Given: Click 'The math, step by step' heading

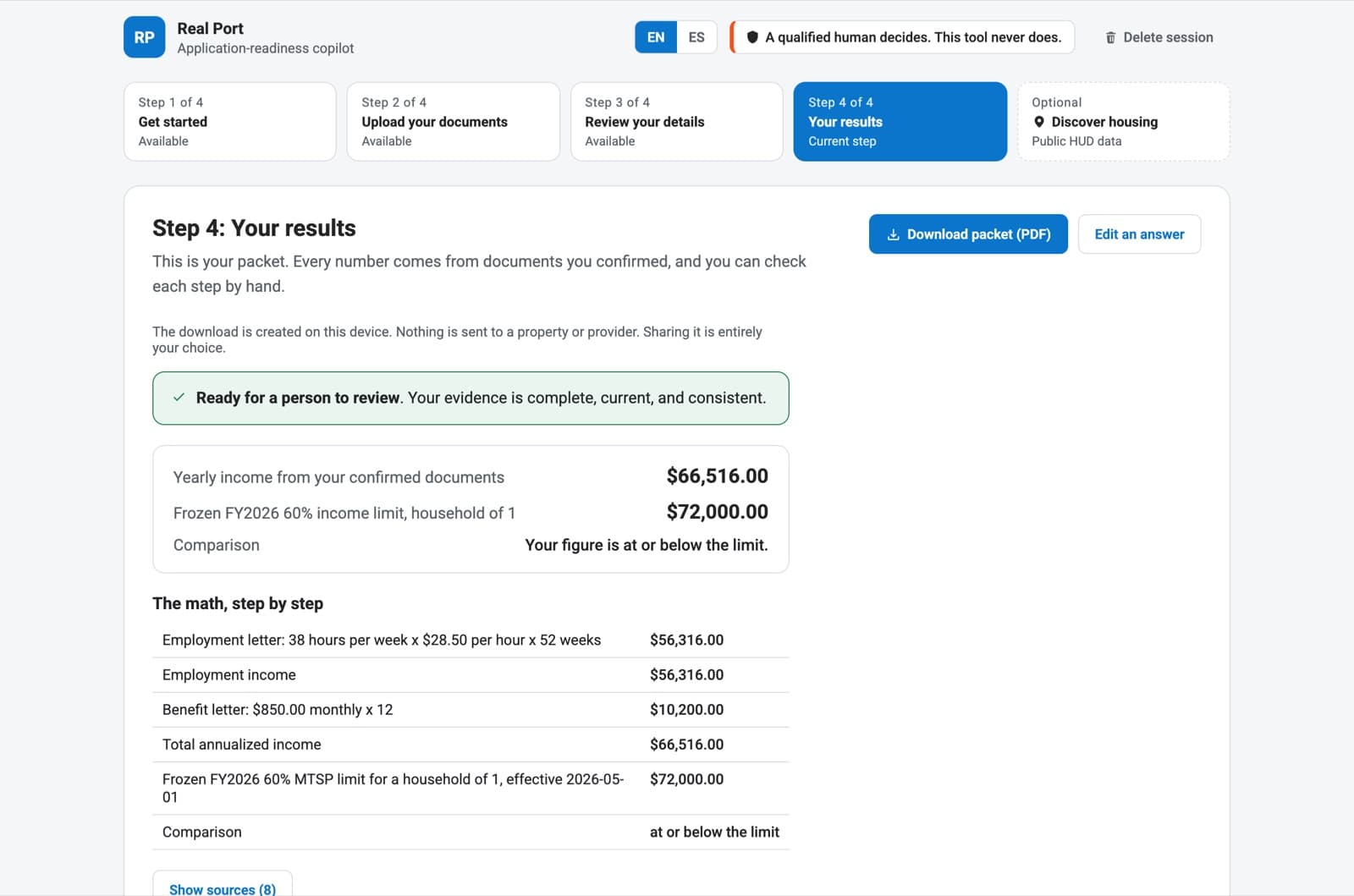Looking at the screenshot, I should pos(238,603).
